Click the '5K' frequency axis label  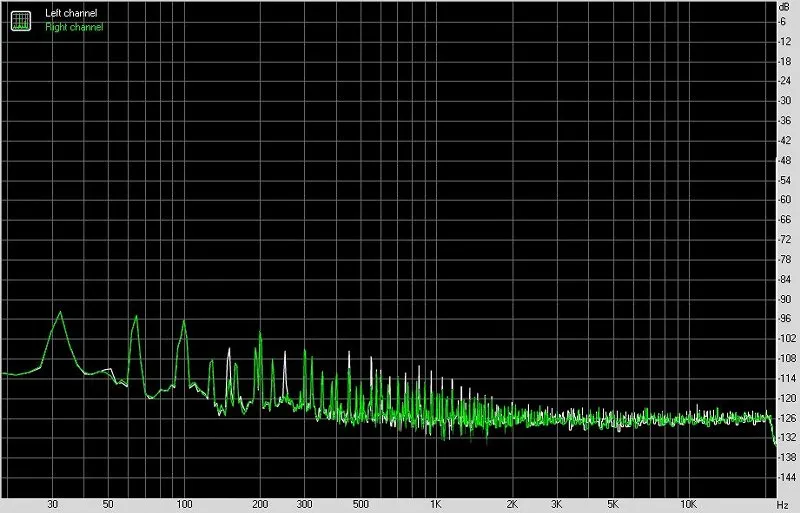(613, 504)
